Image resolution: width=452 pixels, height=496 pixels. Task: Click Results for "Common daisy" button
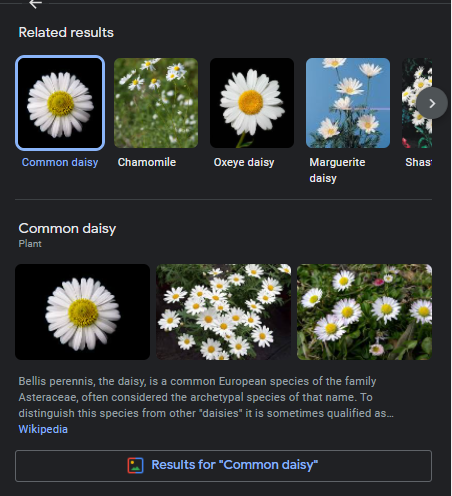pos(223,466)
